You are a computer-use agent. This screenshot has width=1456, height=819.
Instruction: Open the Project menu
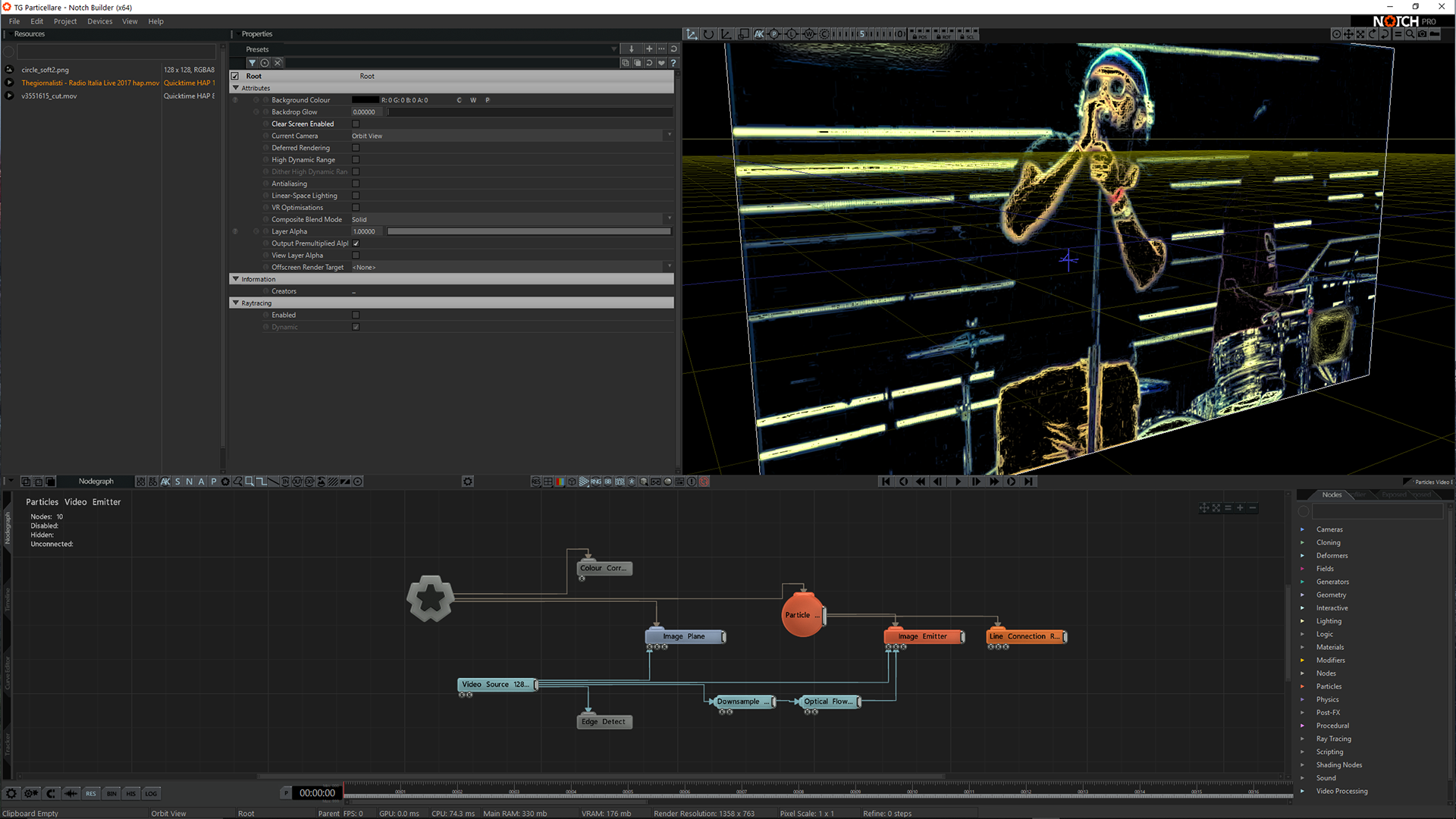click(65, 21)
